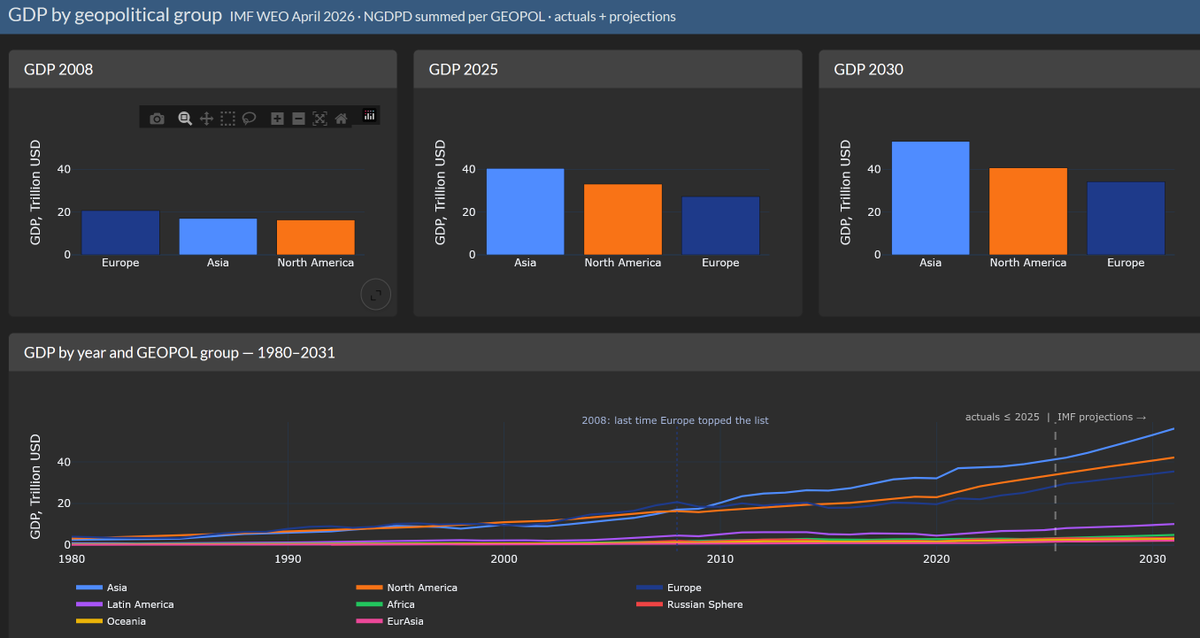The image size is (1200, 638).
Task: Select the Box Select tool in GDP 2008 modebar
Action: [228, 118]
